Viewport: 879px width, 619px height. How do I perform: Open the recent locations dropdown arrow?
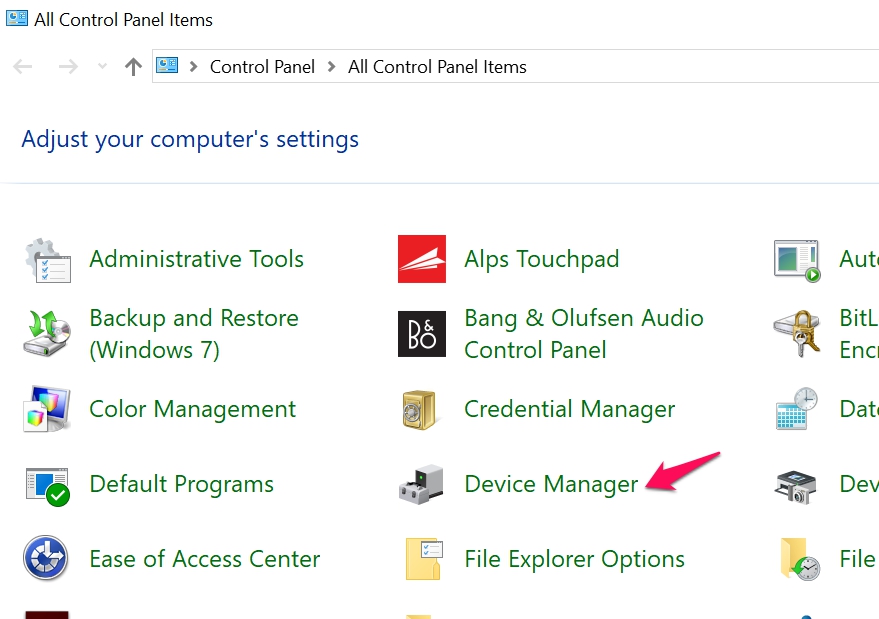click(102, 66)
